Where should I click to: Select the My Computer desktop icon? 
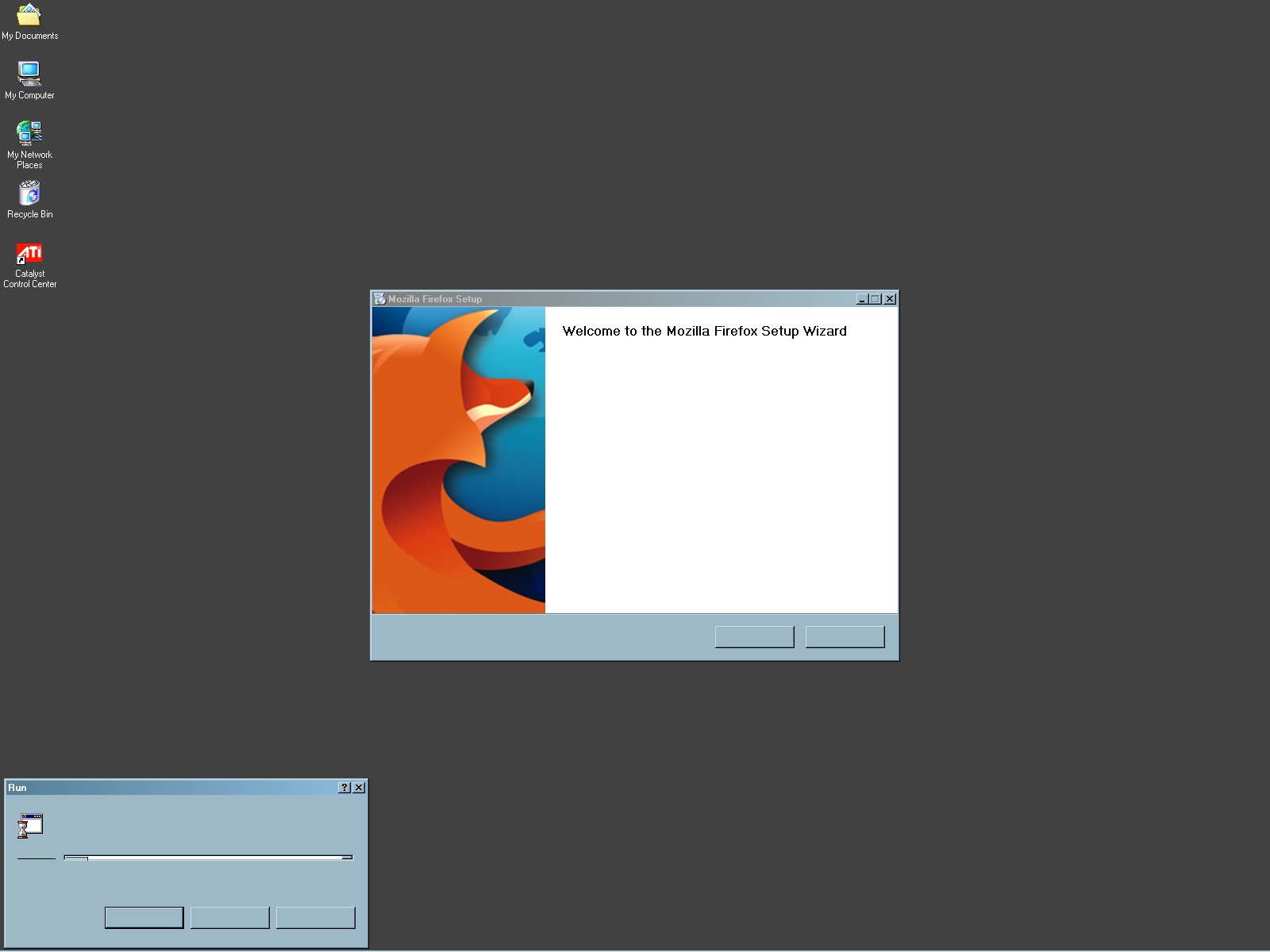point(29,80)
